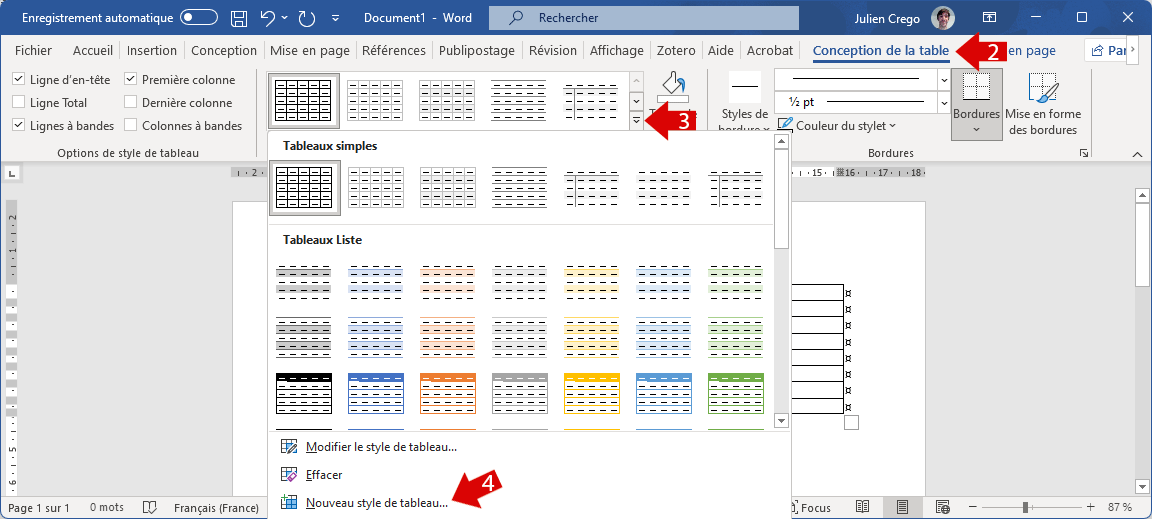This screenshot has width=1152, height=519.
Task: Collapse the ribbon with the chevron
Action: click(x=1138, y=154)
